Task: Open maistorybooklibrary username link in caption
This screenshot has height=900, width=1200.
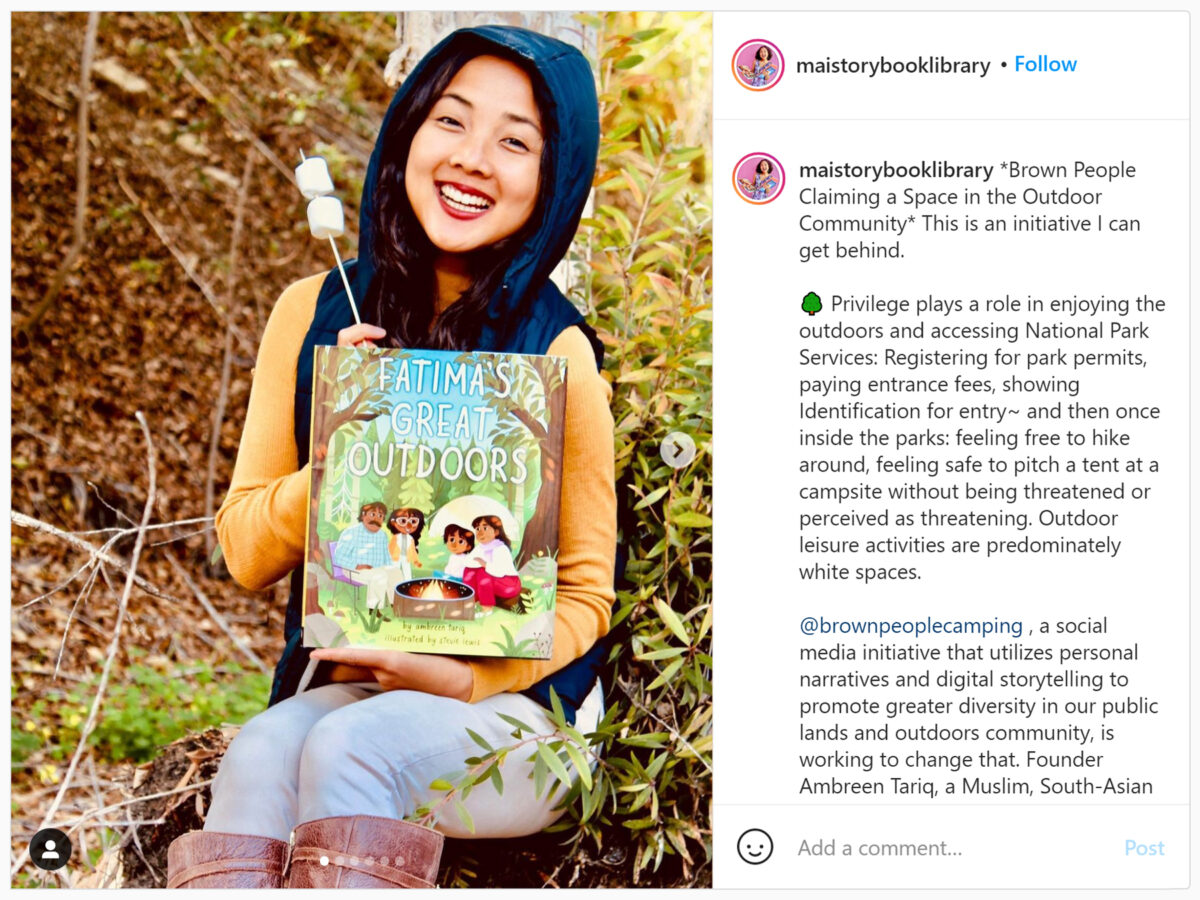Action: [896, 170]
